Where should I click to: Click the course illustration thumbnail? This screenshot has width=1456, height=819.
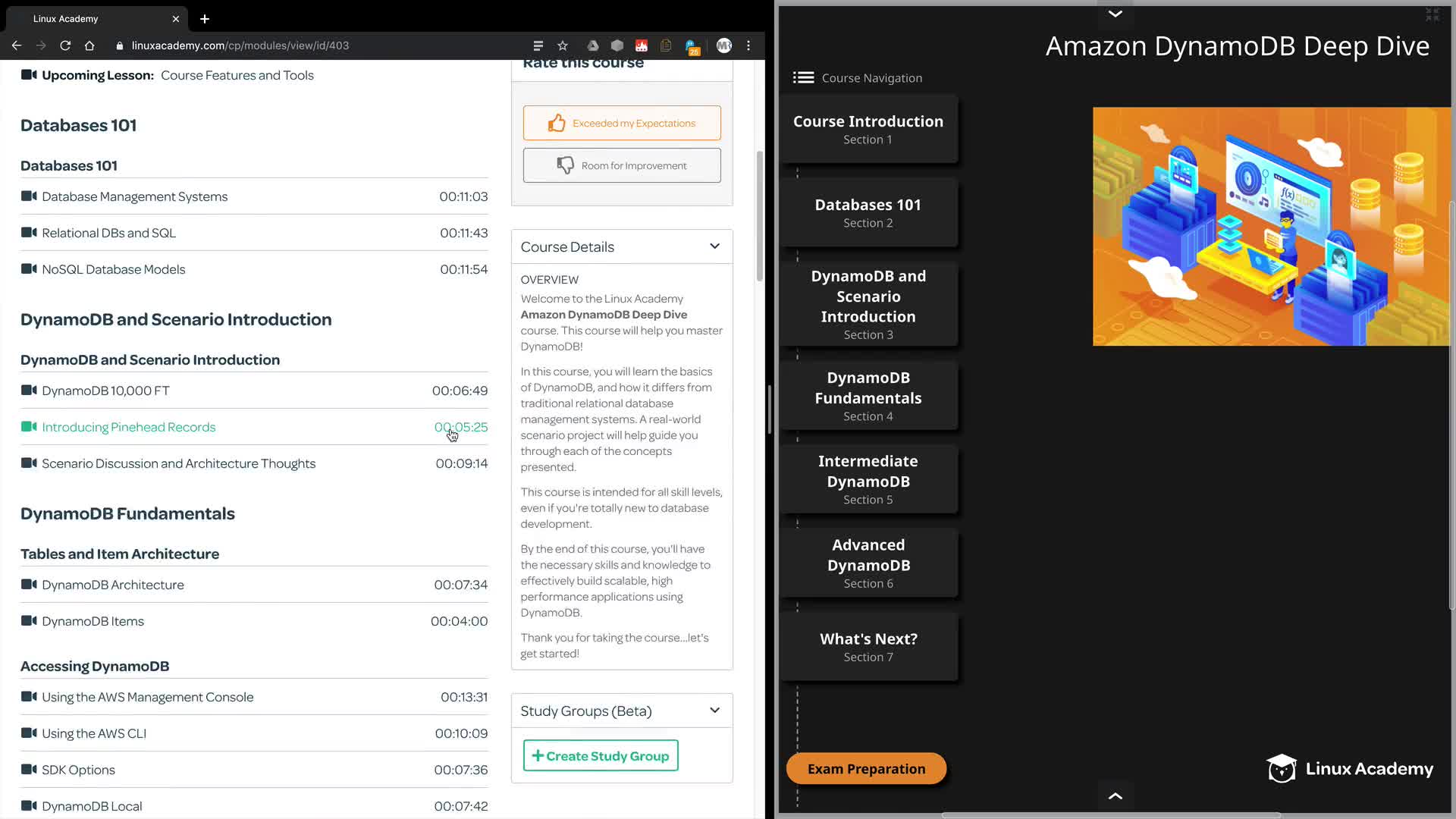[1271, 226]
